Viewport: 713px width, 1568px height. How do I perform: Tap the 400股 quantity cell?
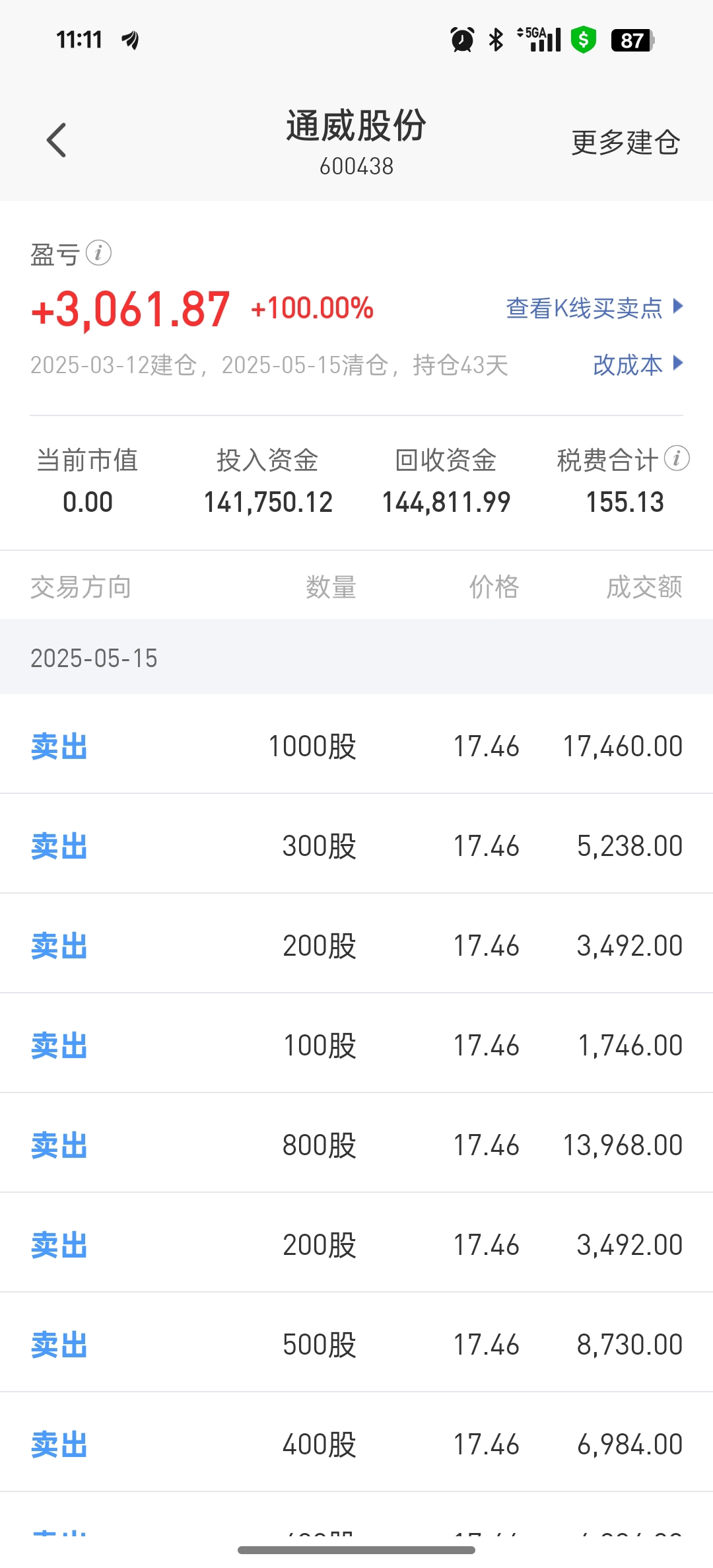(320, 1444)
